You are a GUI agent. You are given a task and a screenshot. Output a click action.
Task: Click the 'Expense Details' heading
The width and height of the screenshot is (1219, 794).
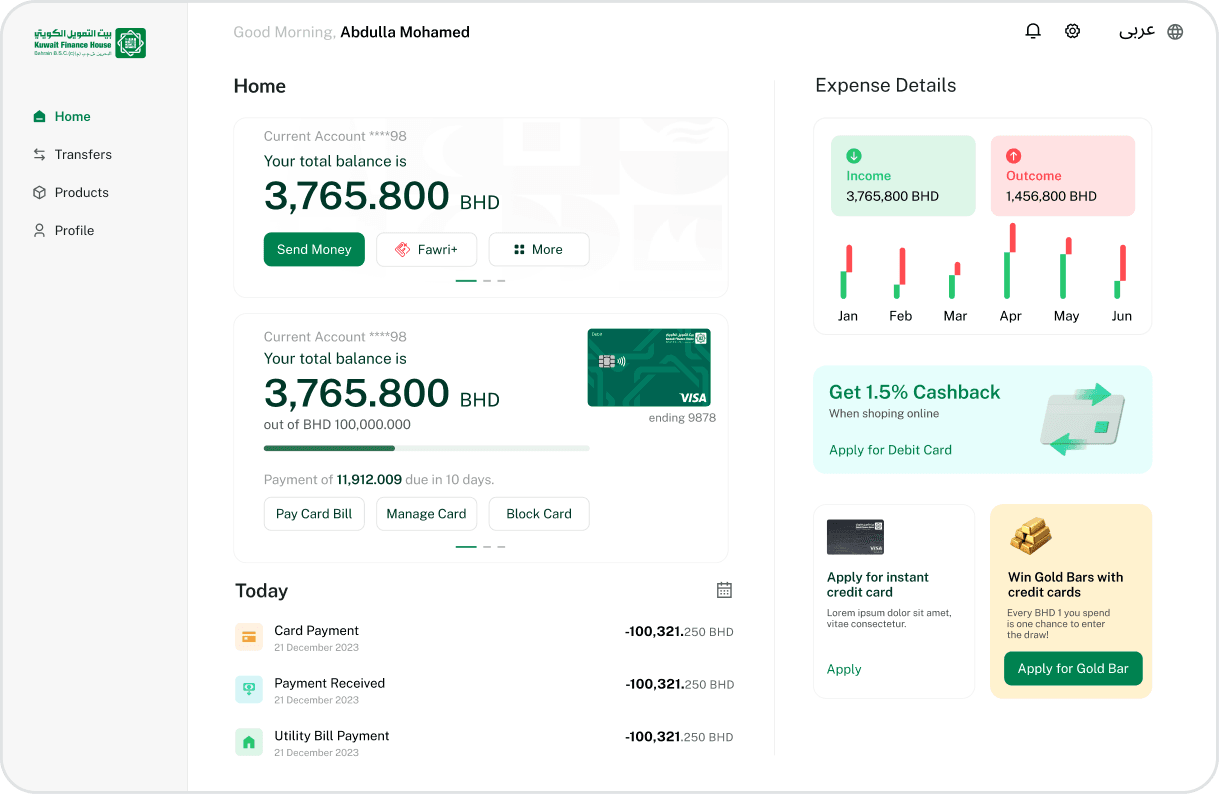[886, 85]
